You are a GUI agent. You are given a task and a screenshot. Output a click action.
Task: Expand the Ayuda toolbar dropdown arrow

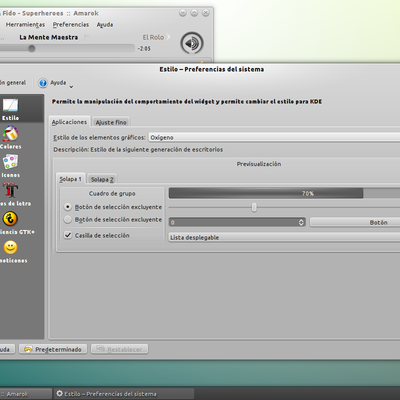(x=71, y=87)
